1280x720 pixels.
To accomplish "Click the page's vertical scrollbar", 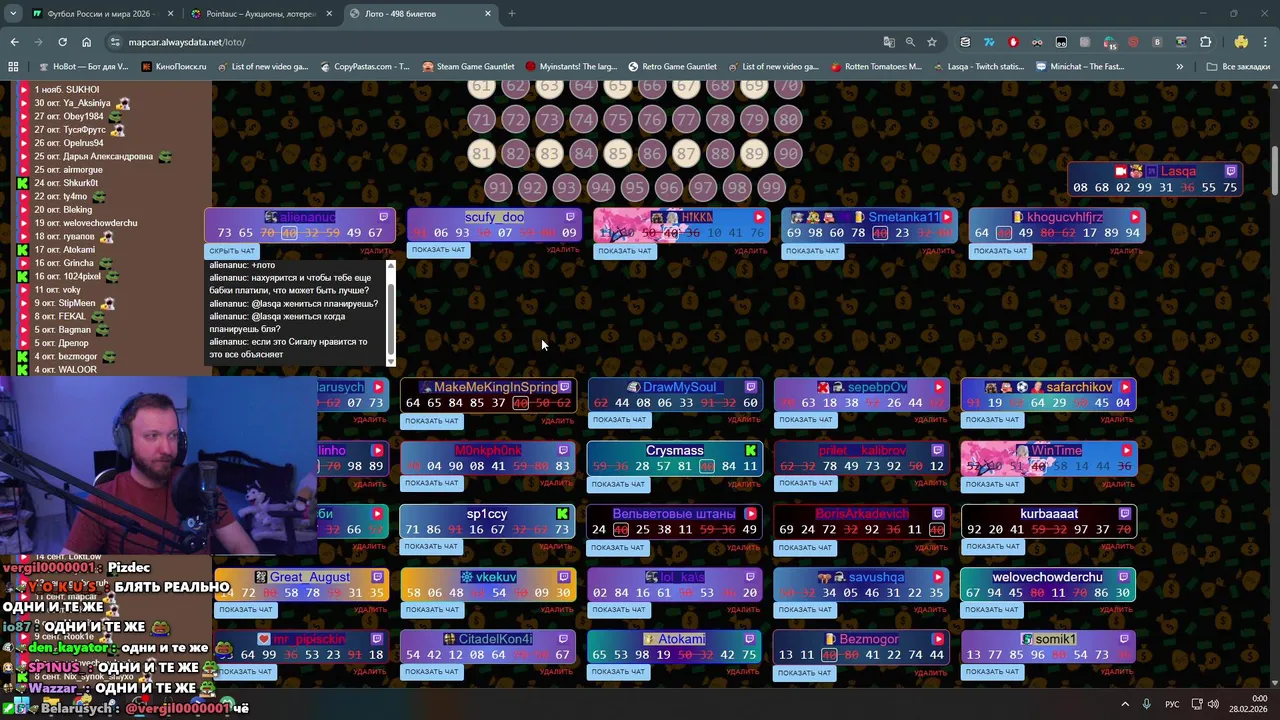I will (1274, 172).
